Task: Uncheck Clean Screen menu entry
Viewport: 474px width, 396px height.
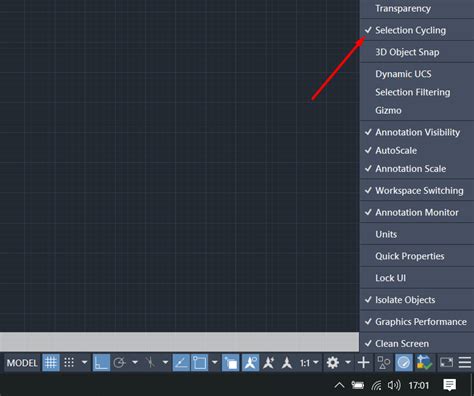Action: tap(417, 344)
